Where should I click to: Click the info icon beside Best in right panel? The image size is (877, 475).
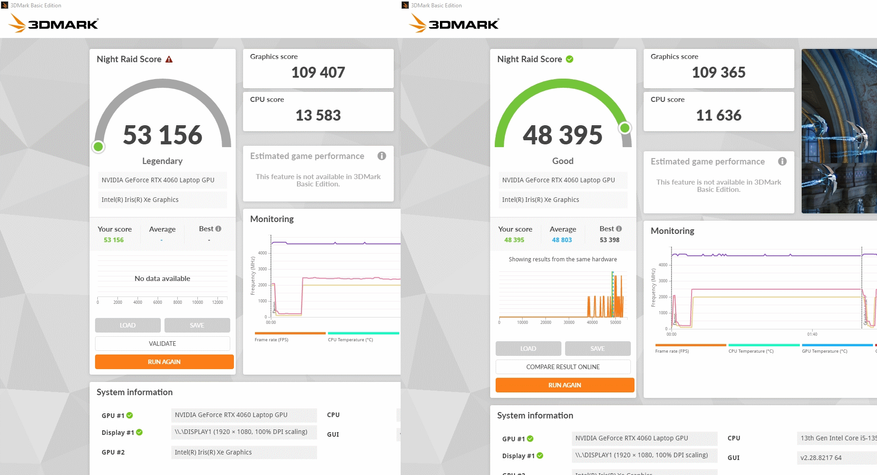tap(619, 229)
